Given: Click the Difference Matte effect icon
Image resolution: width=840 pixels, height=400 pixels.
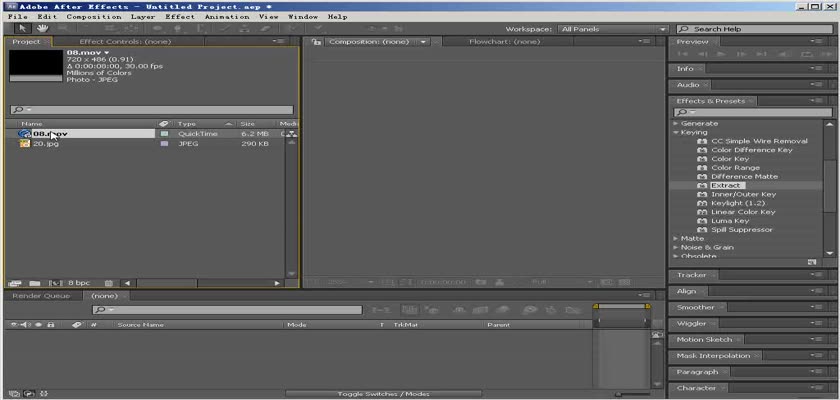Looking at the screenshot, I should pos(702,177).
